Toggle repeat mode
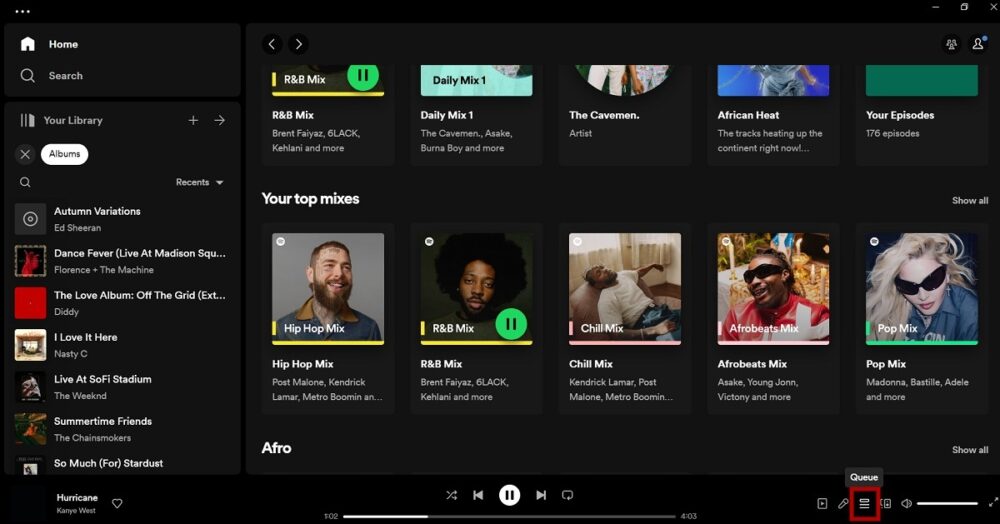Screen dimensions: 1000x524 [x=567, y=495]
